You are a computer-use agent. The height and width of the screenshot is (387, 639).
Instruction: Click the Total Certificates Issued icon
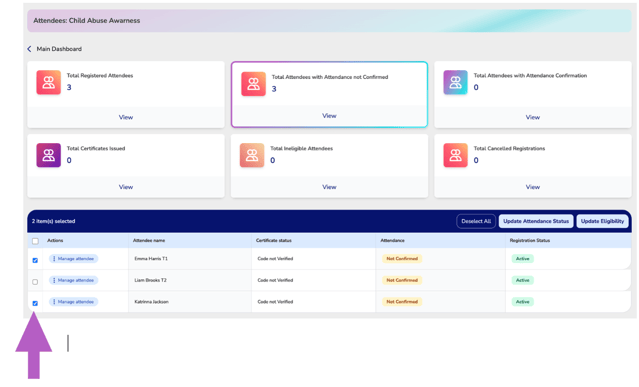point(48,155)
